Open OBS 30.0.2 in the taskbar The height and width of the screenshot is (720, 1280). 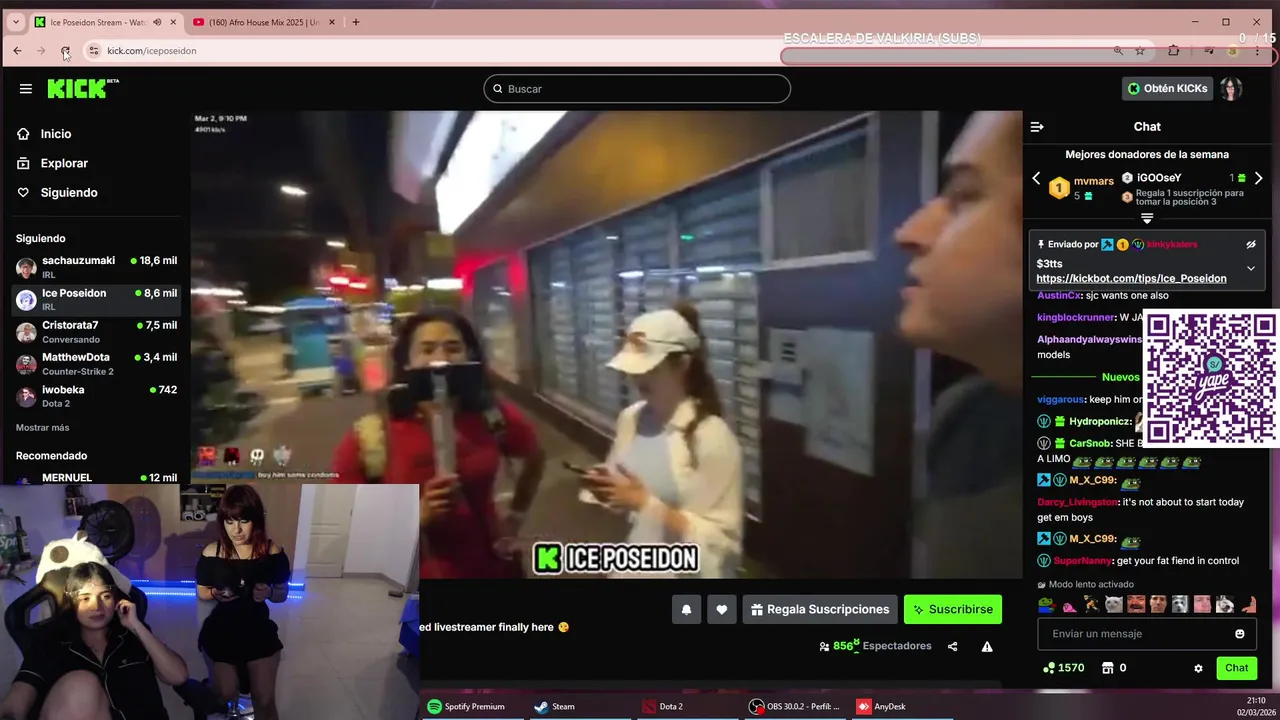coord(795,707)
